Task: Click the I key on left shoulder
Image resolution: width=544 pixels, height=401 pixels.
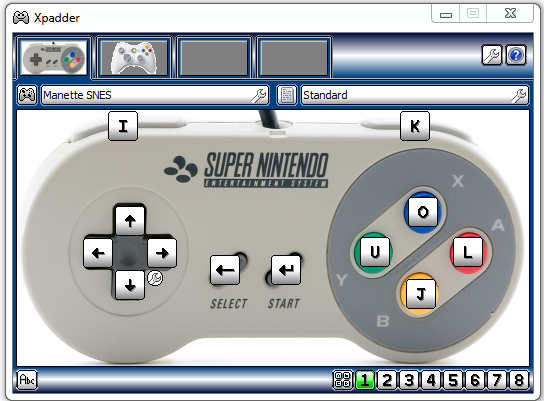Action: click(123, 126)
